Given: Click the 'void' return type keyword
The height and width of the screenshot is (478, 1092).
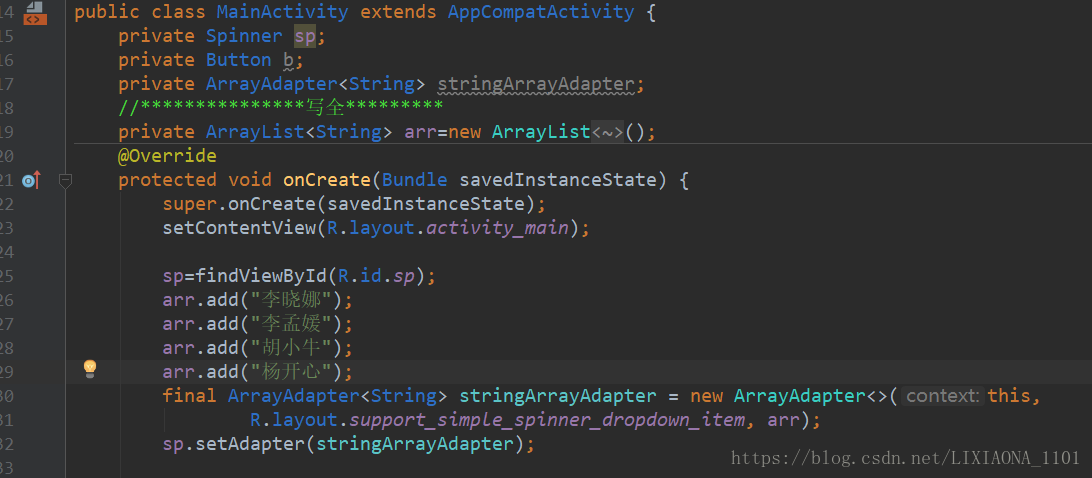Looking at the screenshot, I should pyautogui.click(x=249, y=180).
